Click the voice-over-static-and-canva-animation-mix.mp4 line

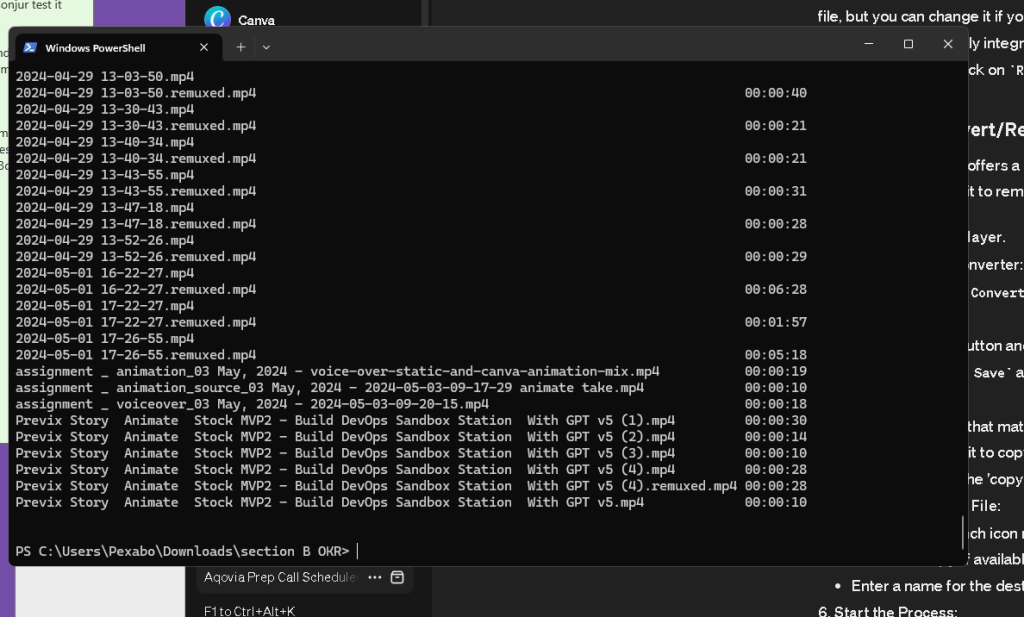[338, 371]
